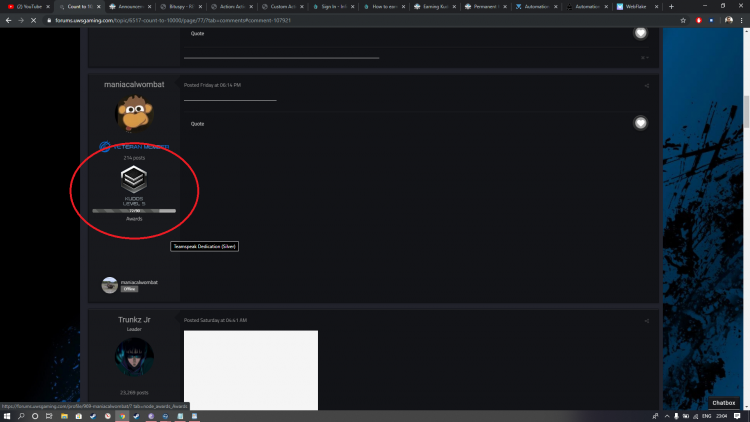Click share icon on maniacalwombat's post
The height and width of the screenshot is (422, 750).
coord(646,85)
